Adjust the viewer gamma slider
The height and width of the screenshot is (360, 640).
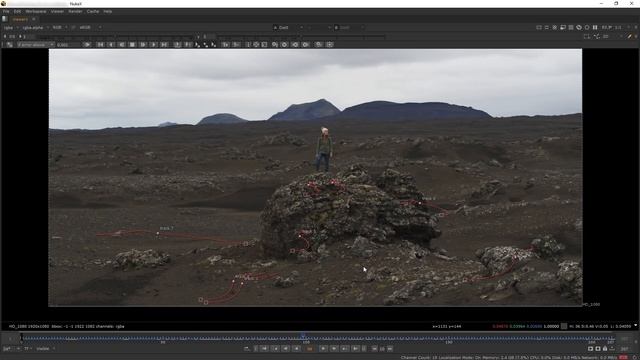pyautogui.click(x=302, y=36)
